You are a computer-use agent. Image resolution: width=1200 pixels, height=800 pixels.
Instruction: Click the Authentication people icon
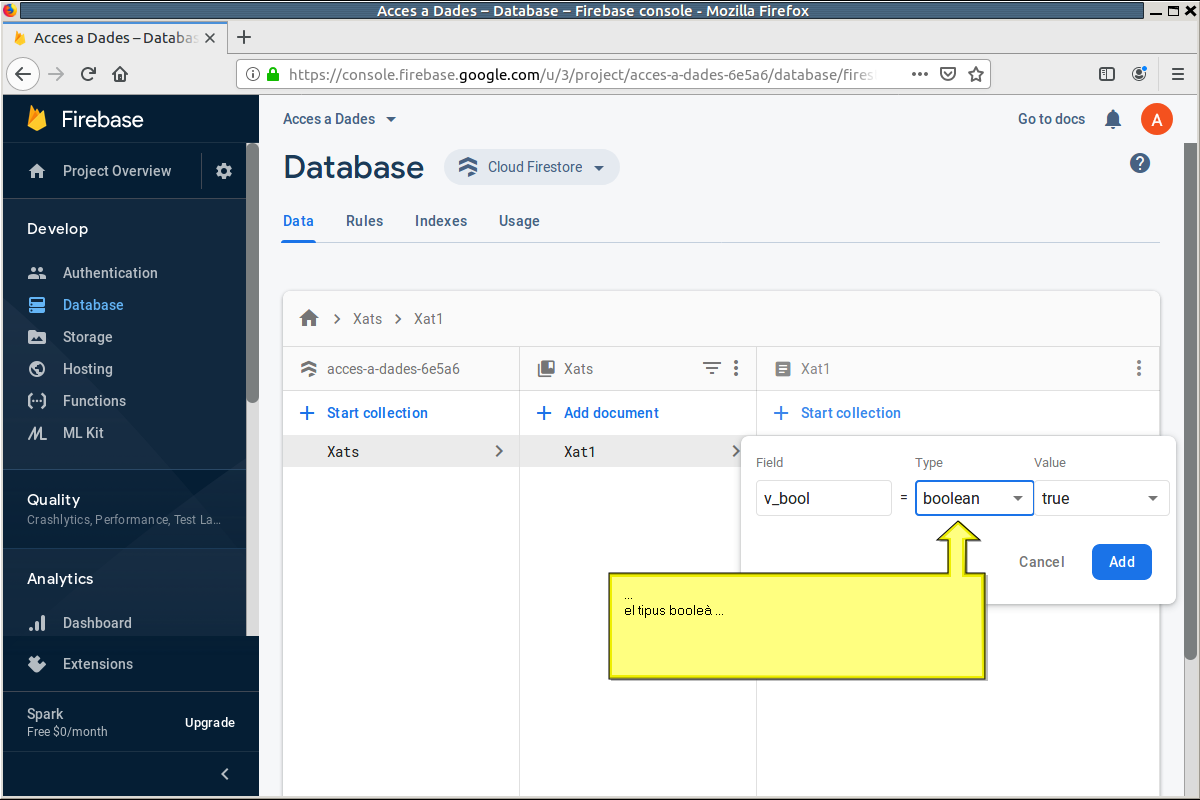point(37,273)
